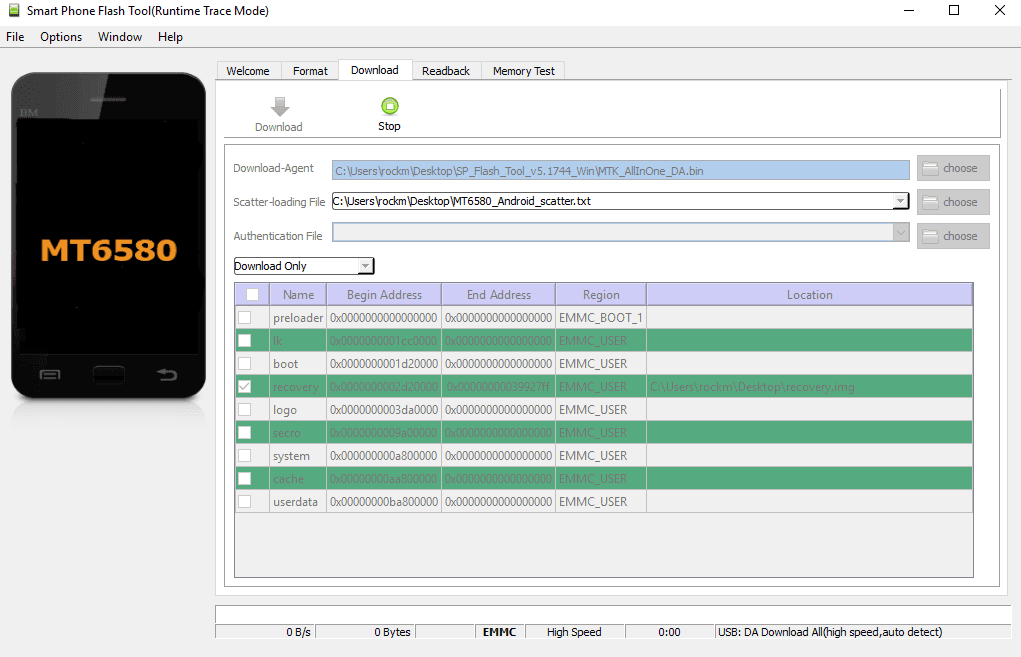Click the EMMC_BOOT_1 region cell

click(x=601, y=318)
